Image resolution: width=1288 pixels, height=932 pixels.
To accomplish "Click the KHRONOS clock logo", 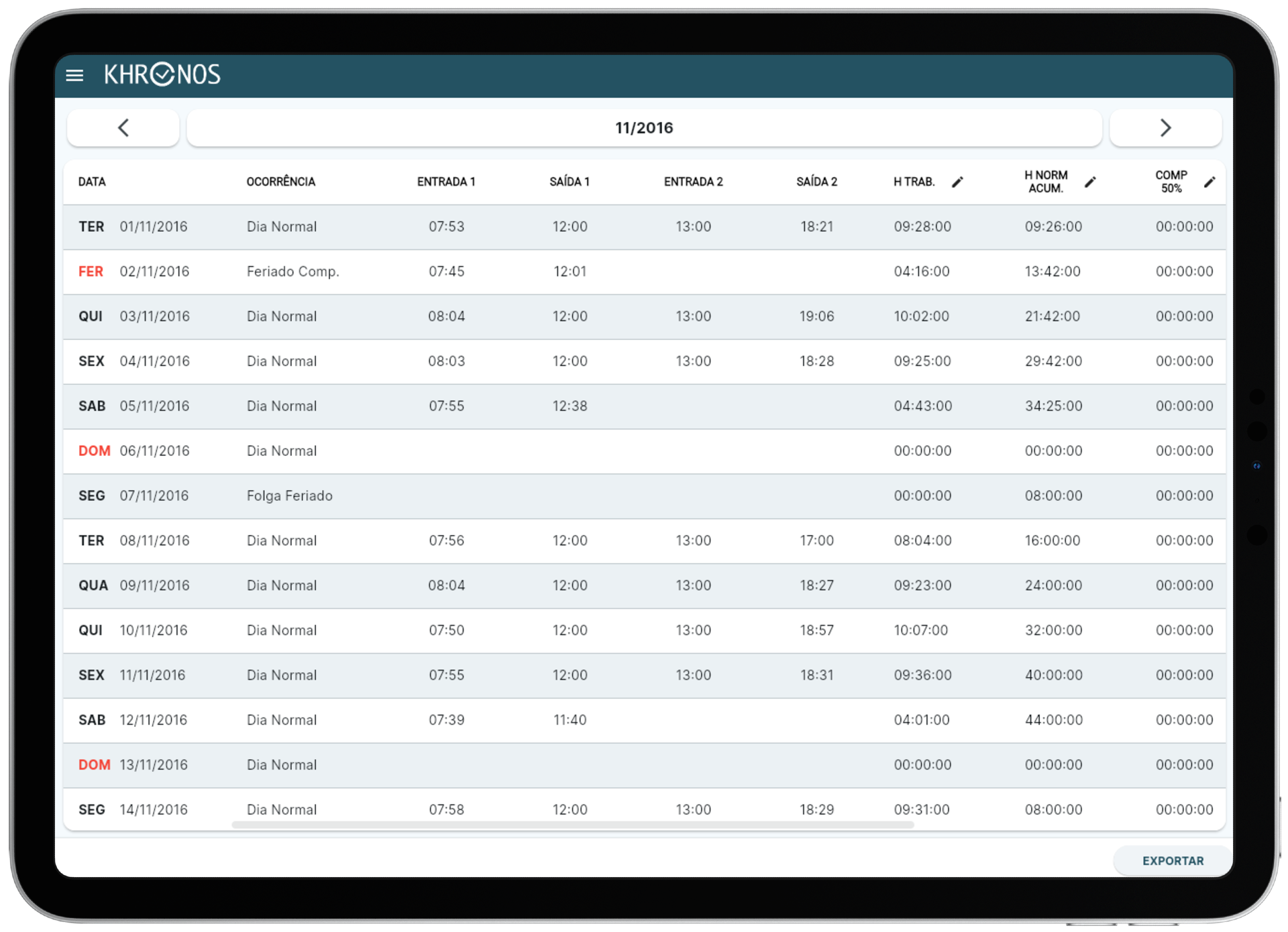I will click(x=163, y=74).
